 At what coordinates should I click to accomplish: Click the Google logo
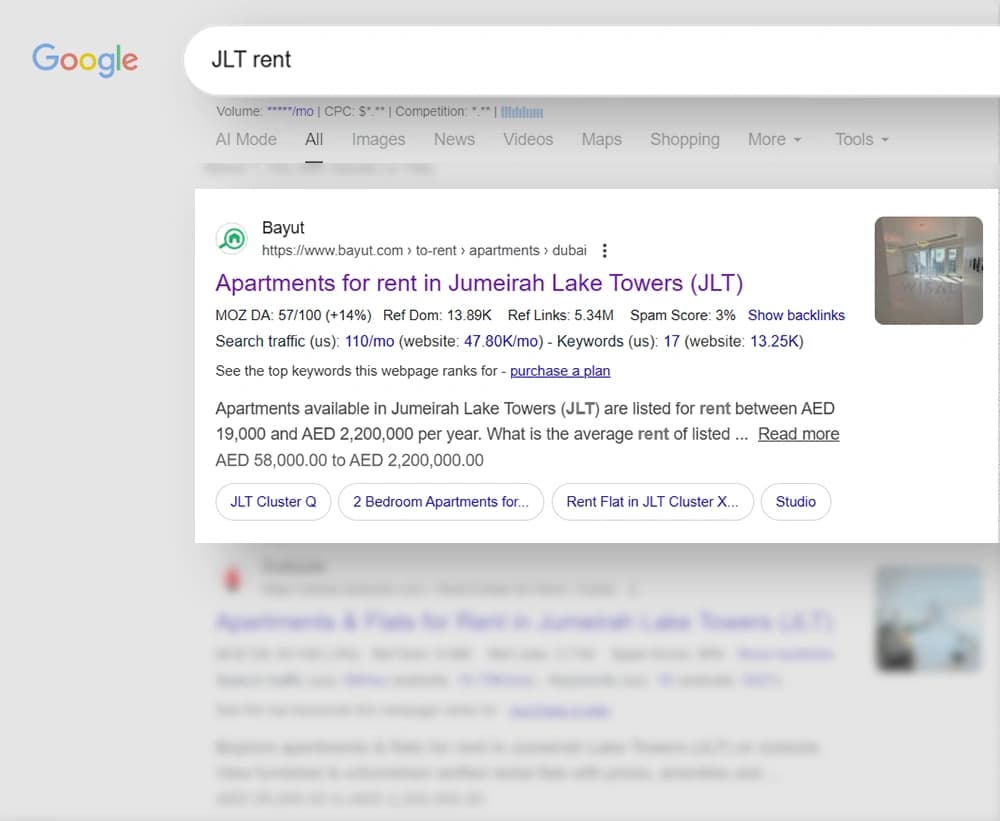[85, 60]
